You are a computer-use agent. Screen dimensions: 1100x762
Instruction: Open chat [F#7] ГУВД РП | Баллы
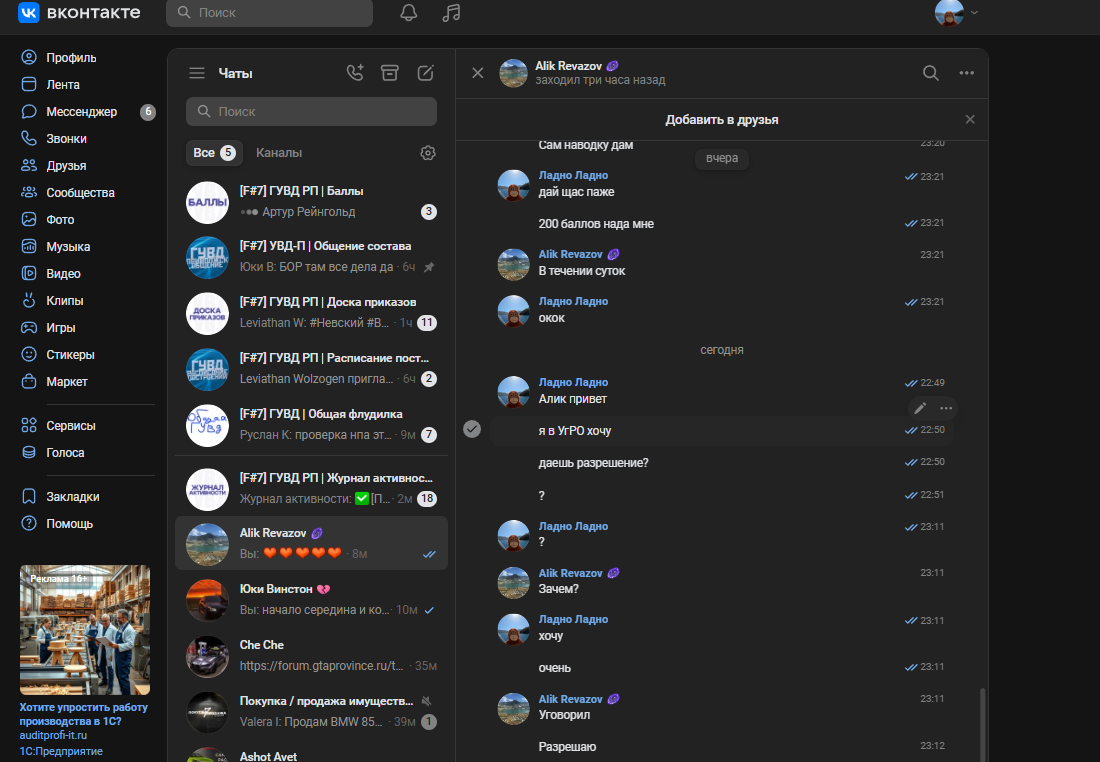coord(311,202)
